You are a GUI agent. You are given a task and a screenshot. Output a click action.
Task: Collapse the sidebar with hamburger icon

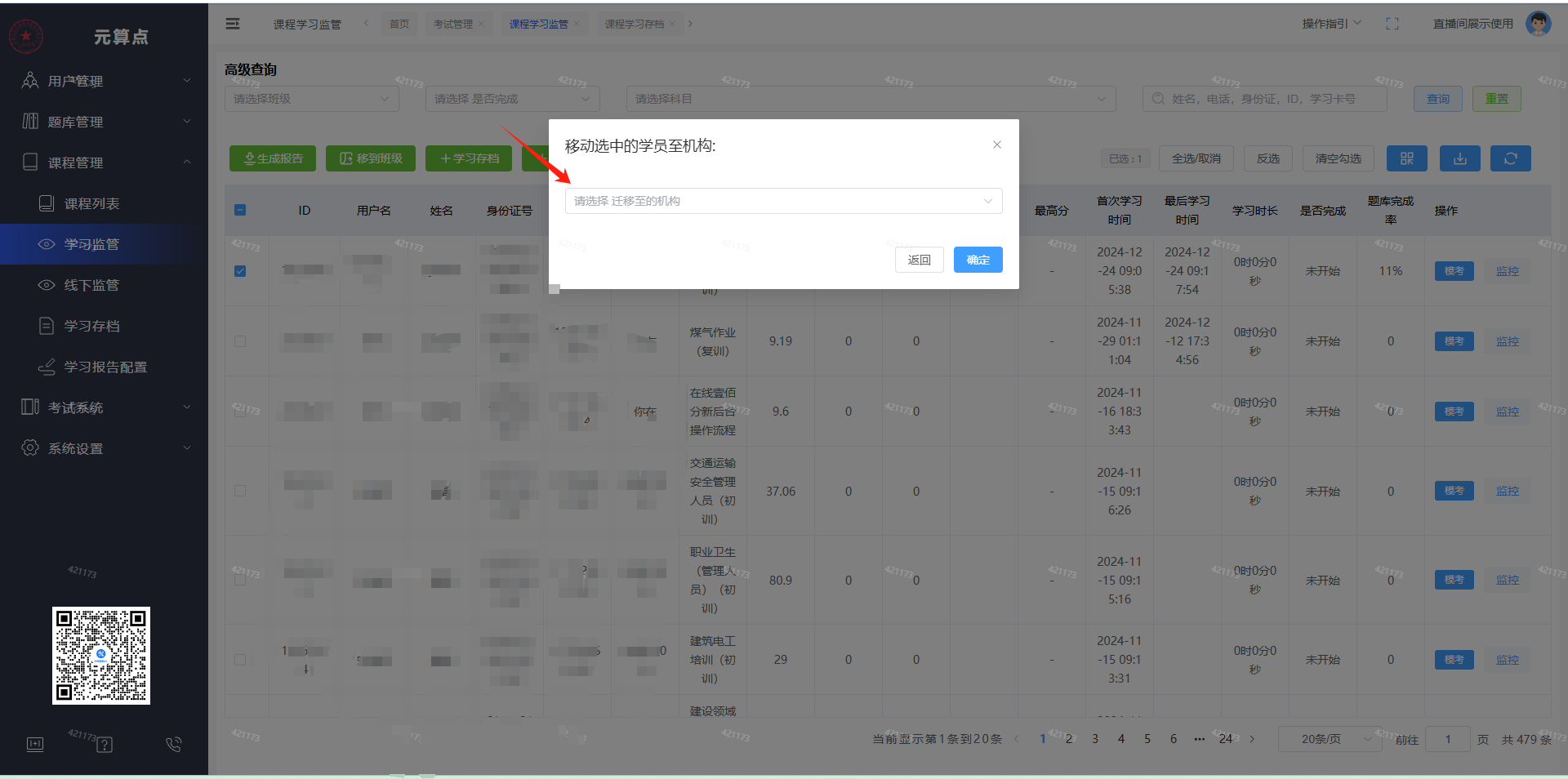point(233,24)
